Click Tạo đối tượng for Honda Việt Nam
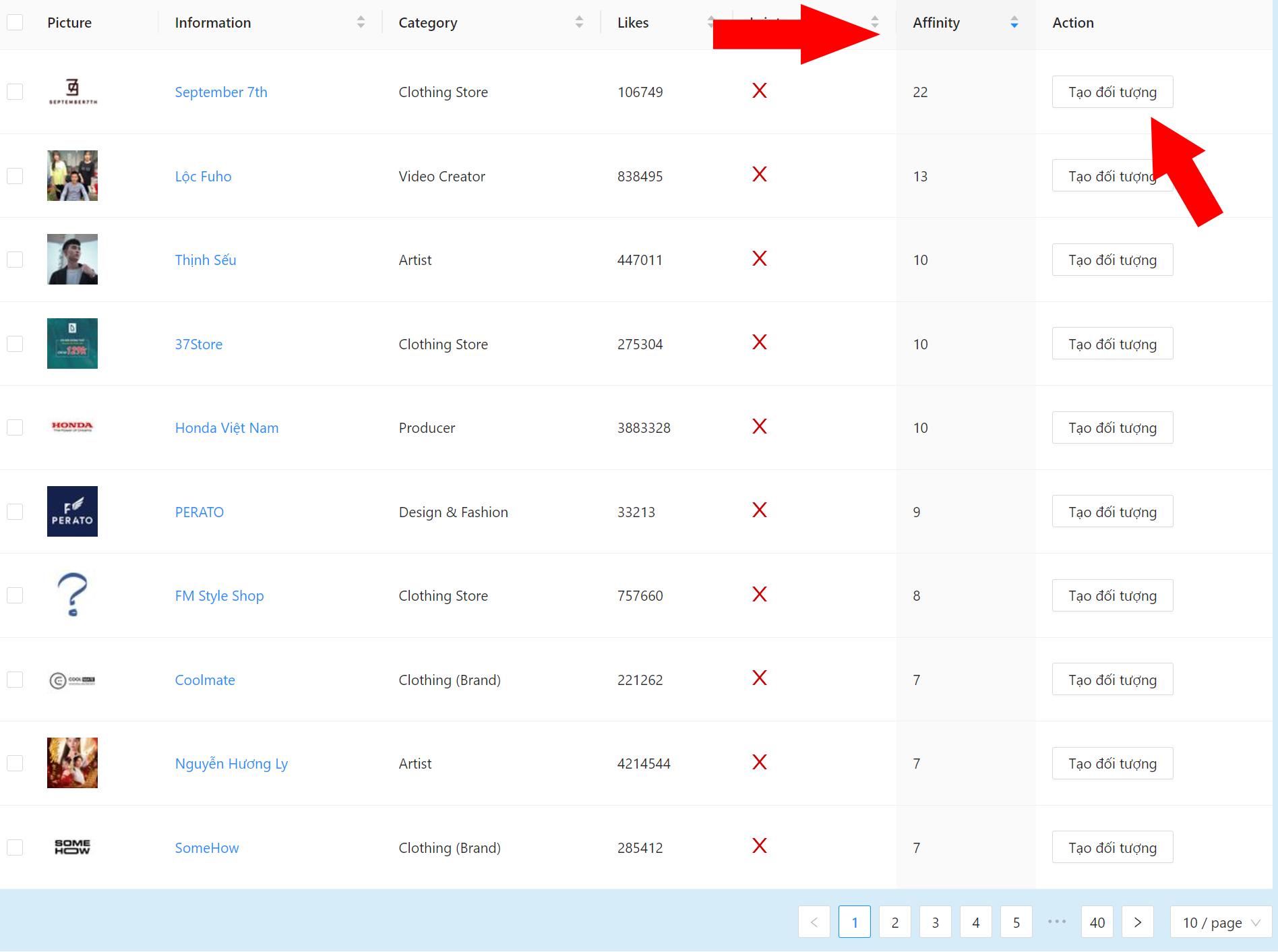 (1112, 427)
